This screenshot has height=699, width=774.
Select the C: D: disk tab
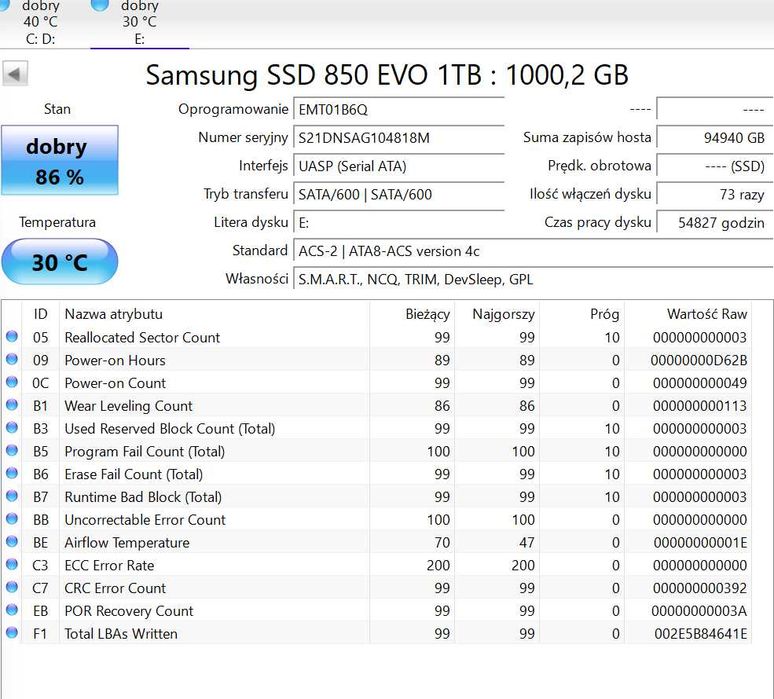(x=40, y=23)
